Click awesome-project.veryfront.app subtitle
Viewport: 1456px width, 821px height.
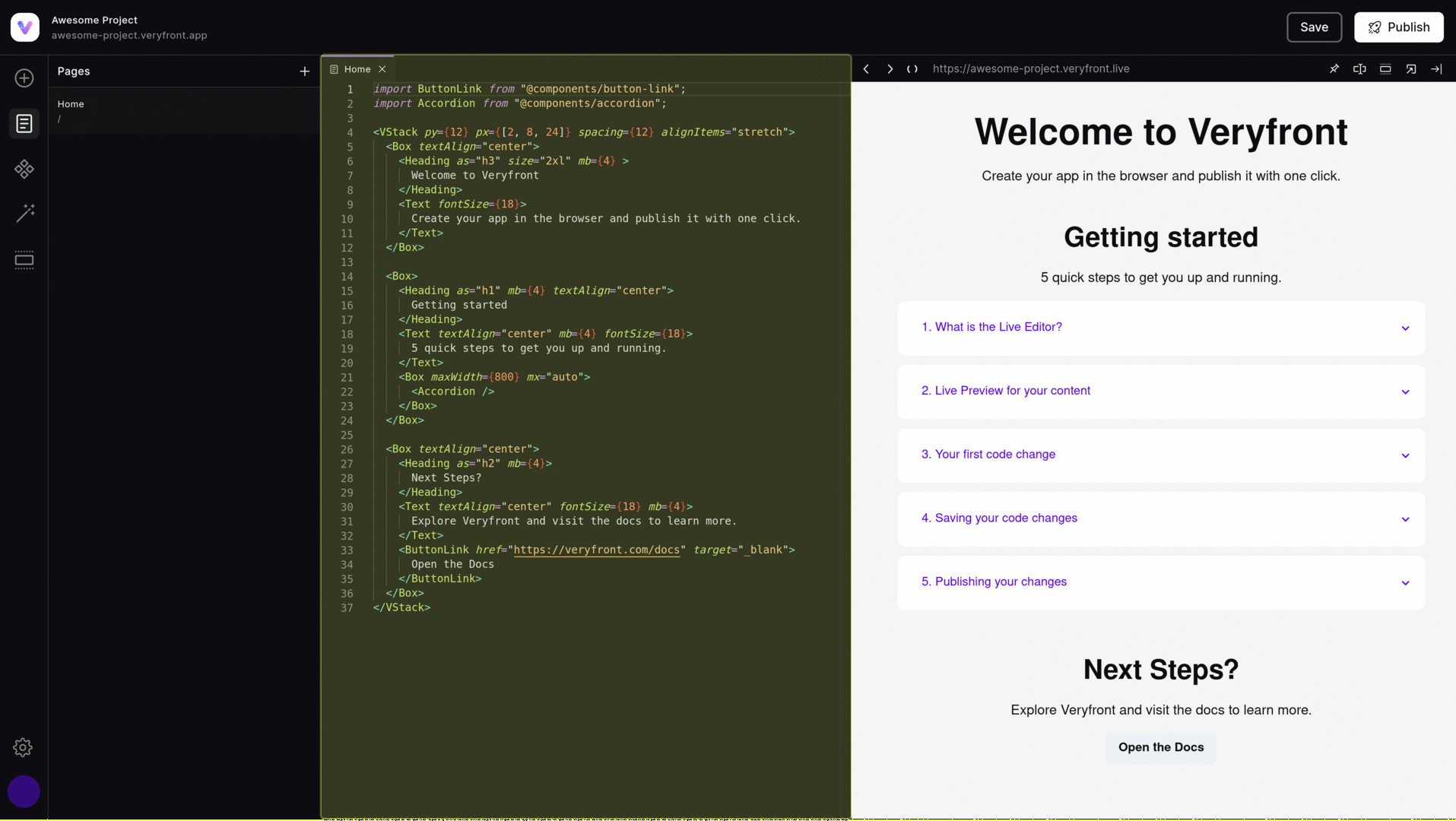pos(129,35)
